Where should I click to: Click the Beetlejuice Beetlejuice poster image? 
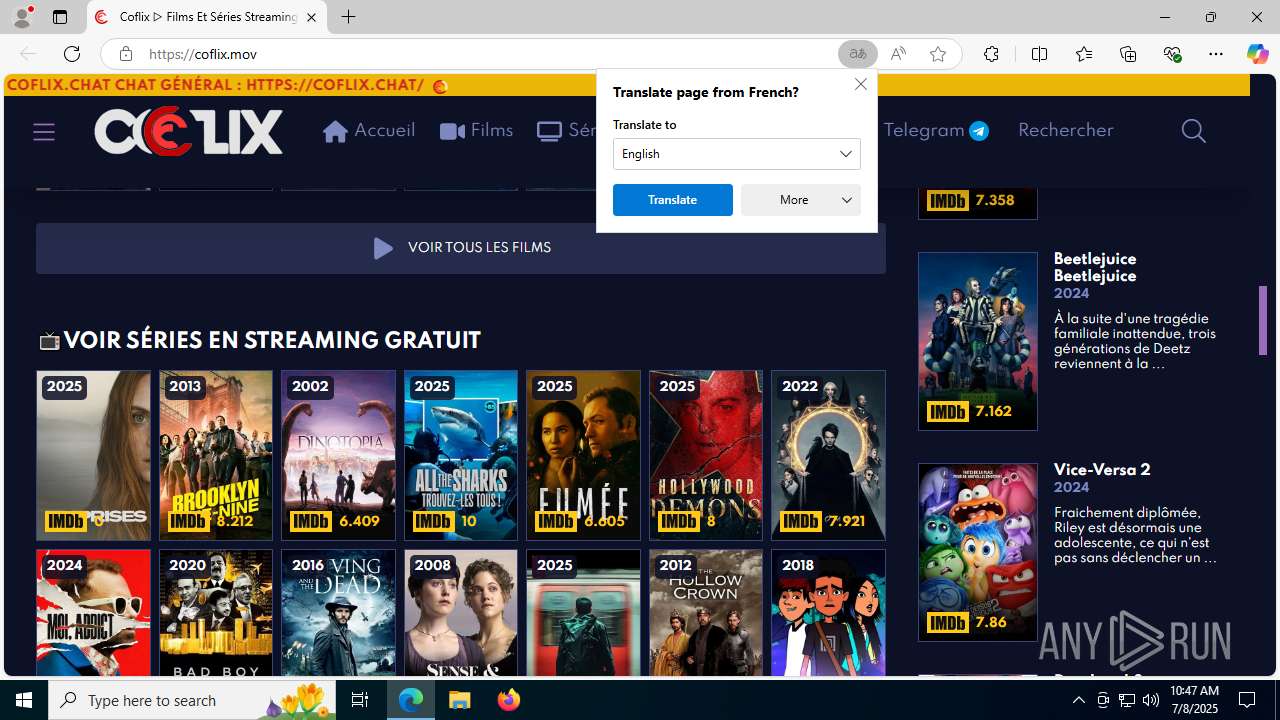click(977, 341)
